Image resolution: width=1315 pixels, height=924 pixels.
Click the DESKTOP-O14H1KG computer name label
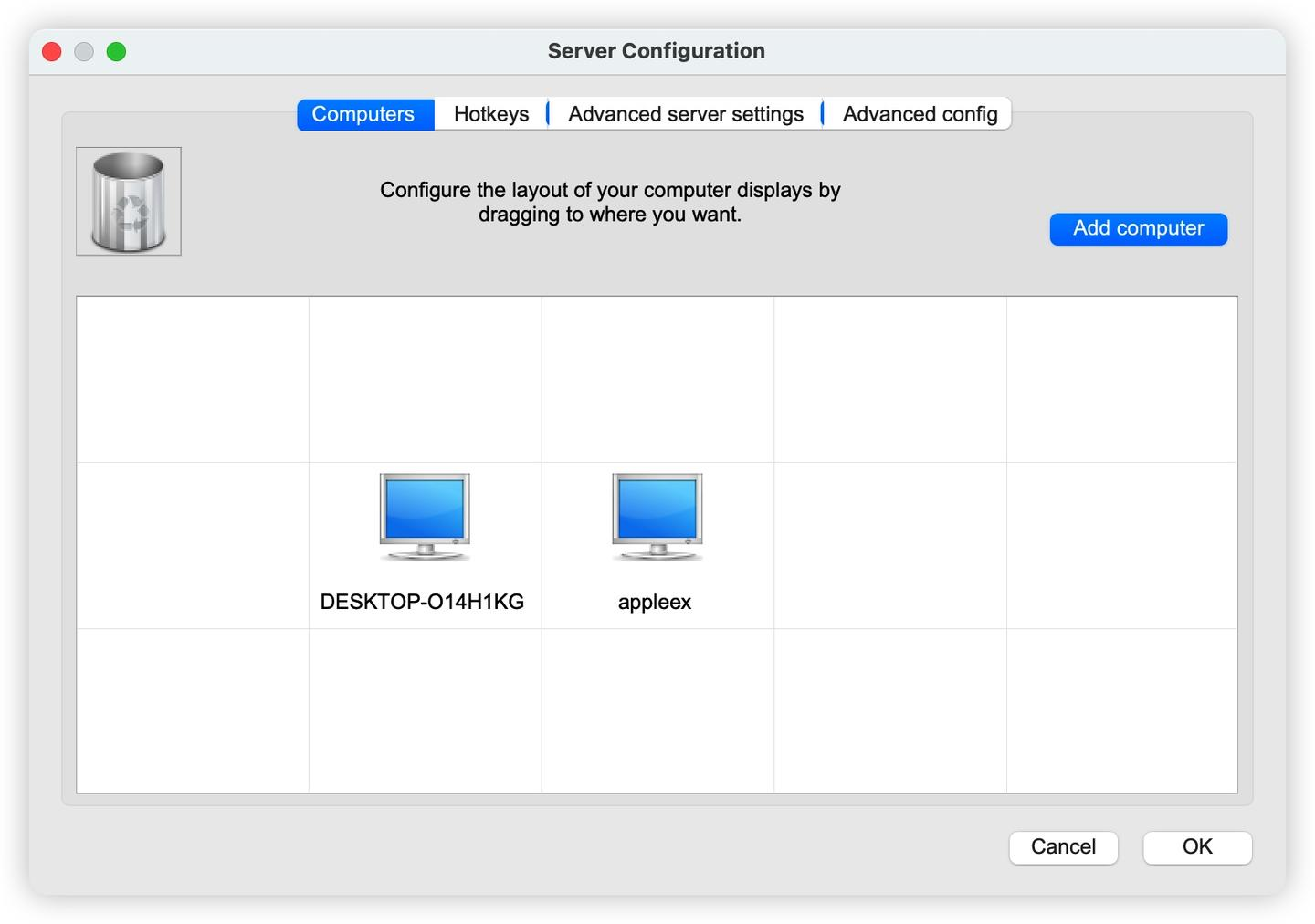[422, 602]
